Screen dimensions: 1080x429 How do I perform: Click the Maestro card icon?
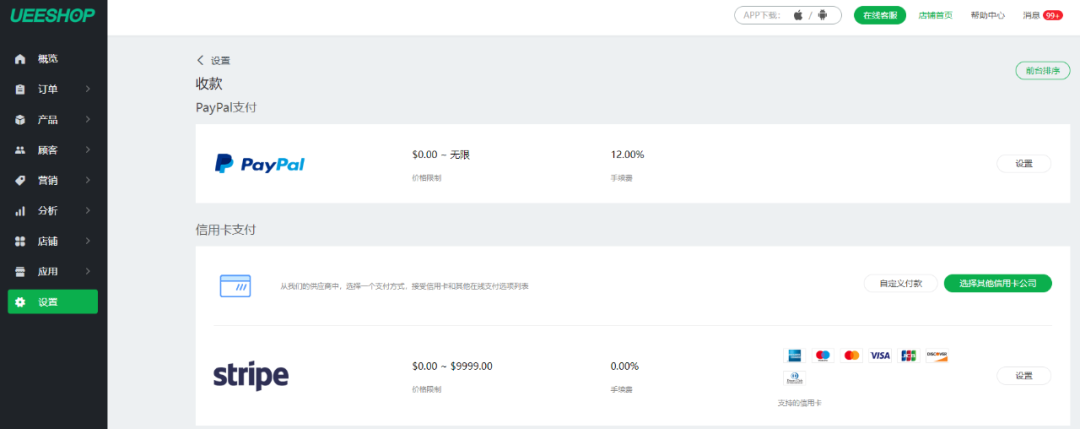pyautogui.click(x=822, y=355)
